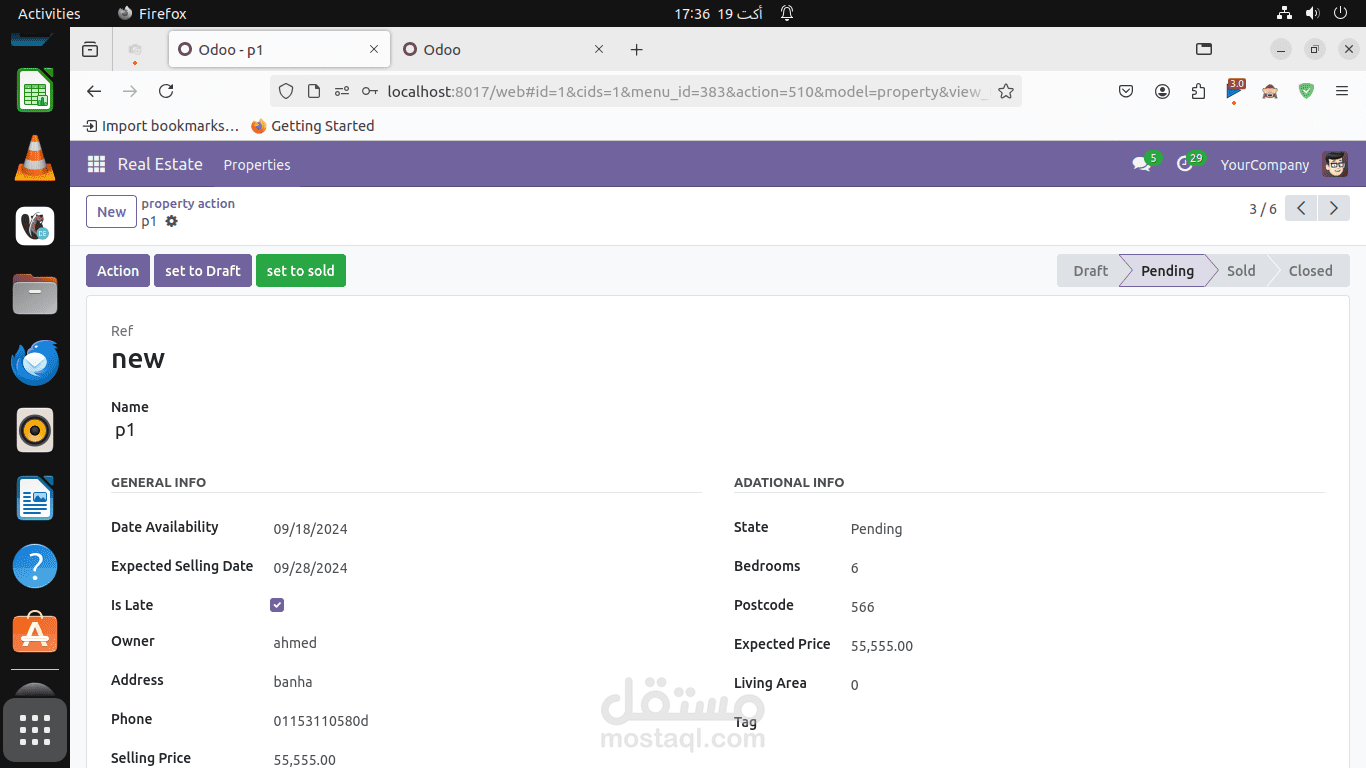Click the set to Draft button
The width and height of the screenshot is (1366, 768).
tap(203, 271)
